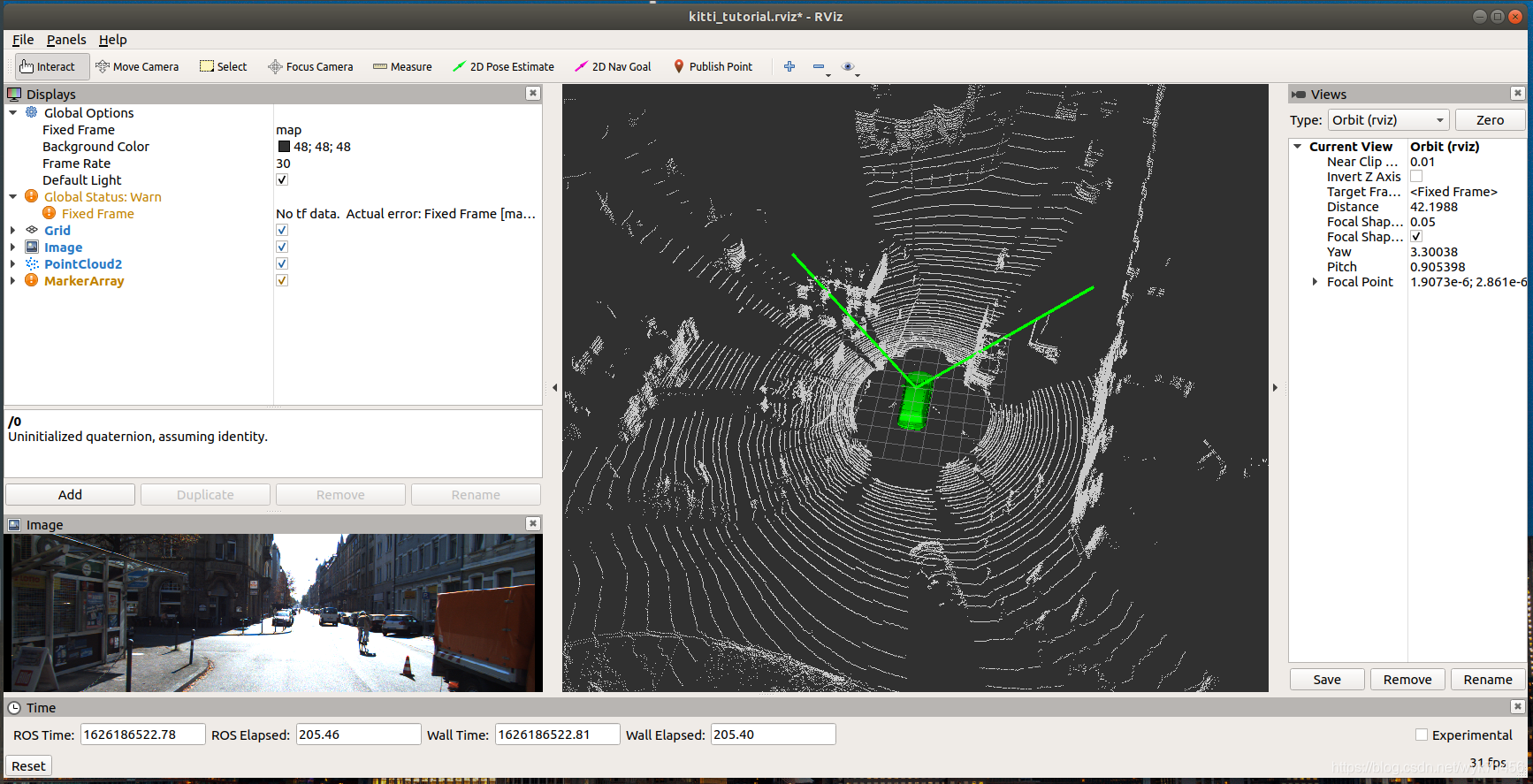
Task: Collapse the Current View node
Action: coord(1298,147)
